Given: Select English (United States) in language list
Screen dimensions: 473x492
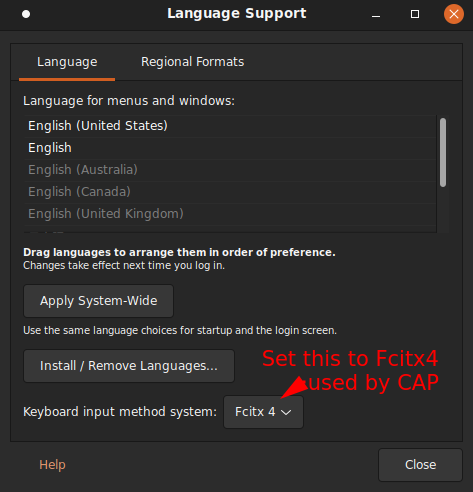Looking at the screenshot, I should tap(230, 126).
